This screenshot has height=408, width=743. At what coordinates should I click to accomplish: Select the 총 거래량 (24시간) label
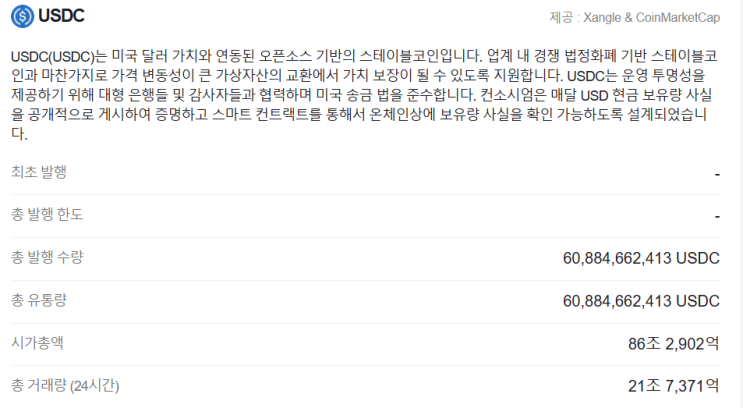[x=65, y=385]
